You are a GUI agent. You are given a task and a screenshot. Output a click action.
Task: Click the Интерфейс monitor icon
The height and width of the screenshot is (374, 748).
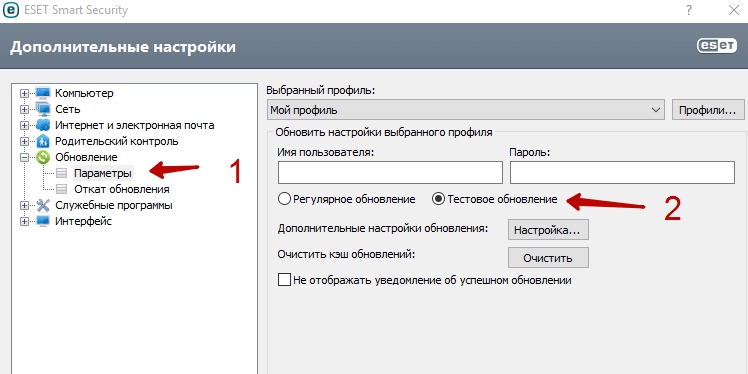(x=43, y=221)
